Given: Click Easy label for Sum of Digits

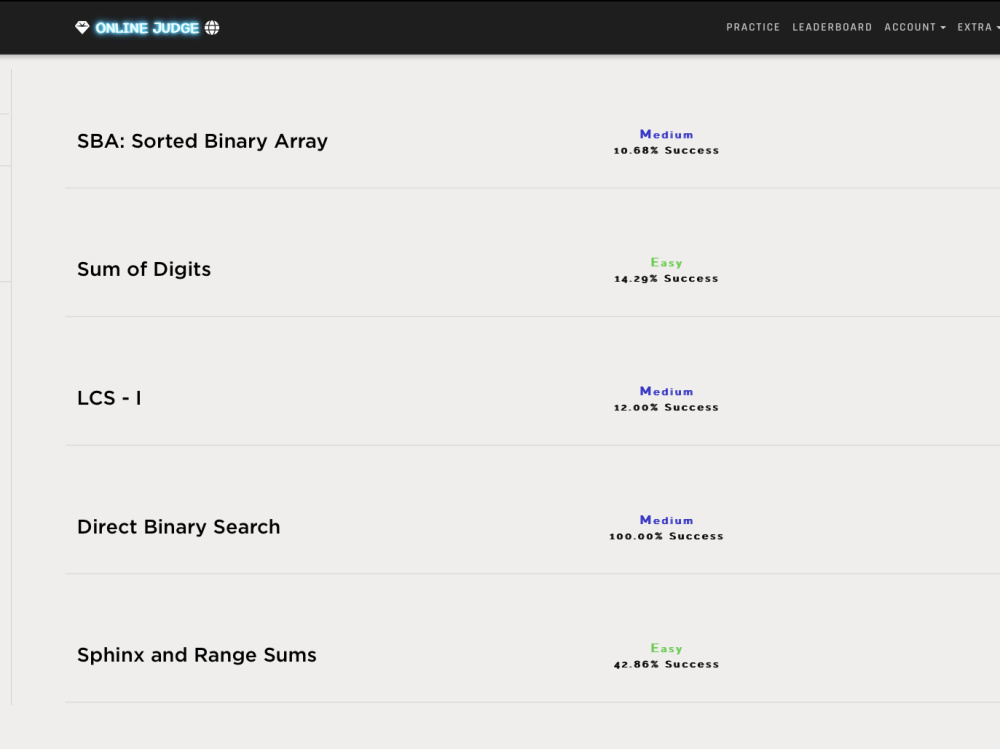Looking at the screenshot, I should 666,263.
